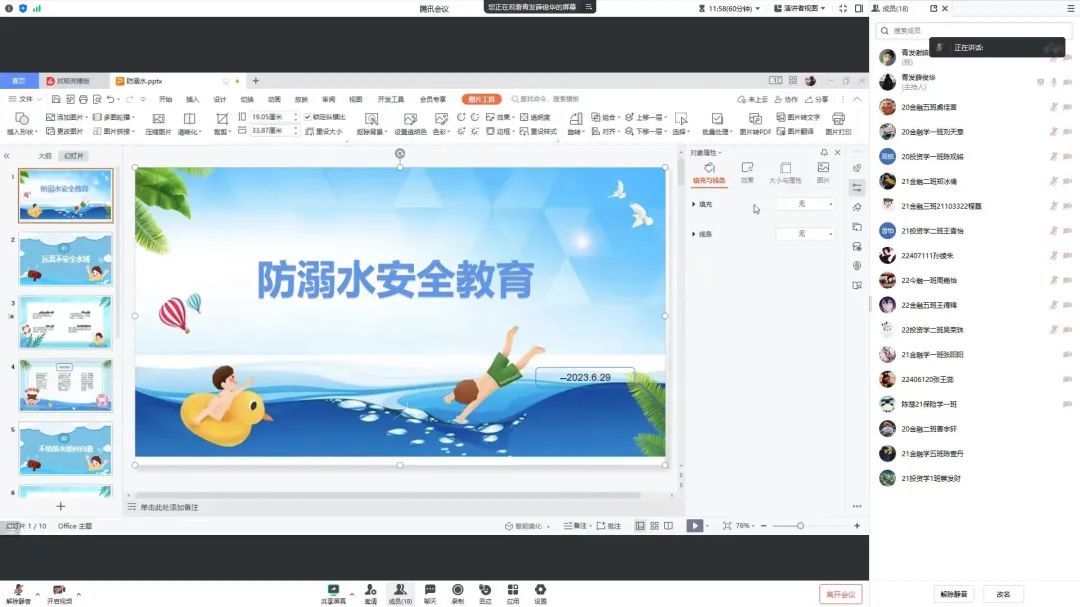Pin the 对象属性 panel with pin icon
The height and width of the screenshot is (607, 1080).
tap(826, 153)
